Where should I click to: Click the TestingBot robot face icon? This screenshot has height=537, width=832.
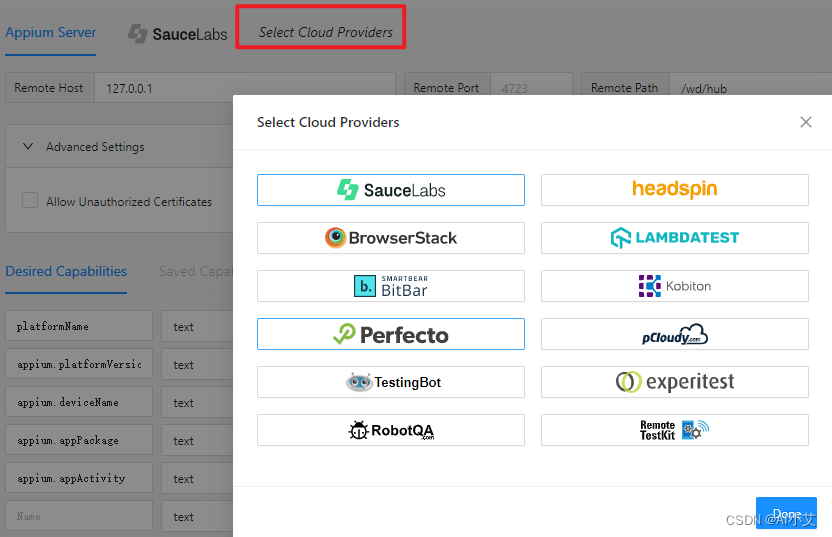tap(359, 382)
